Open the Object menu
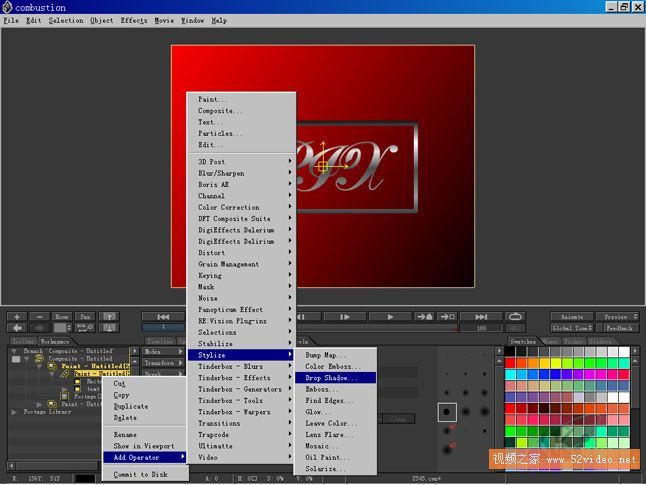The width and height of the screenshot is (646, 485). pos(102,21)
